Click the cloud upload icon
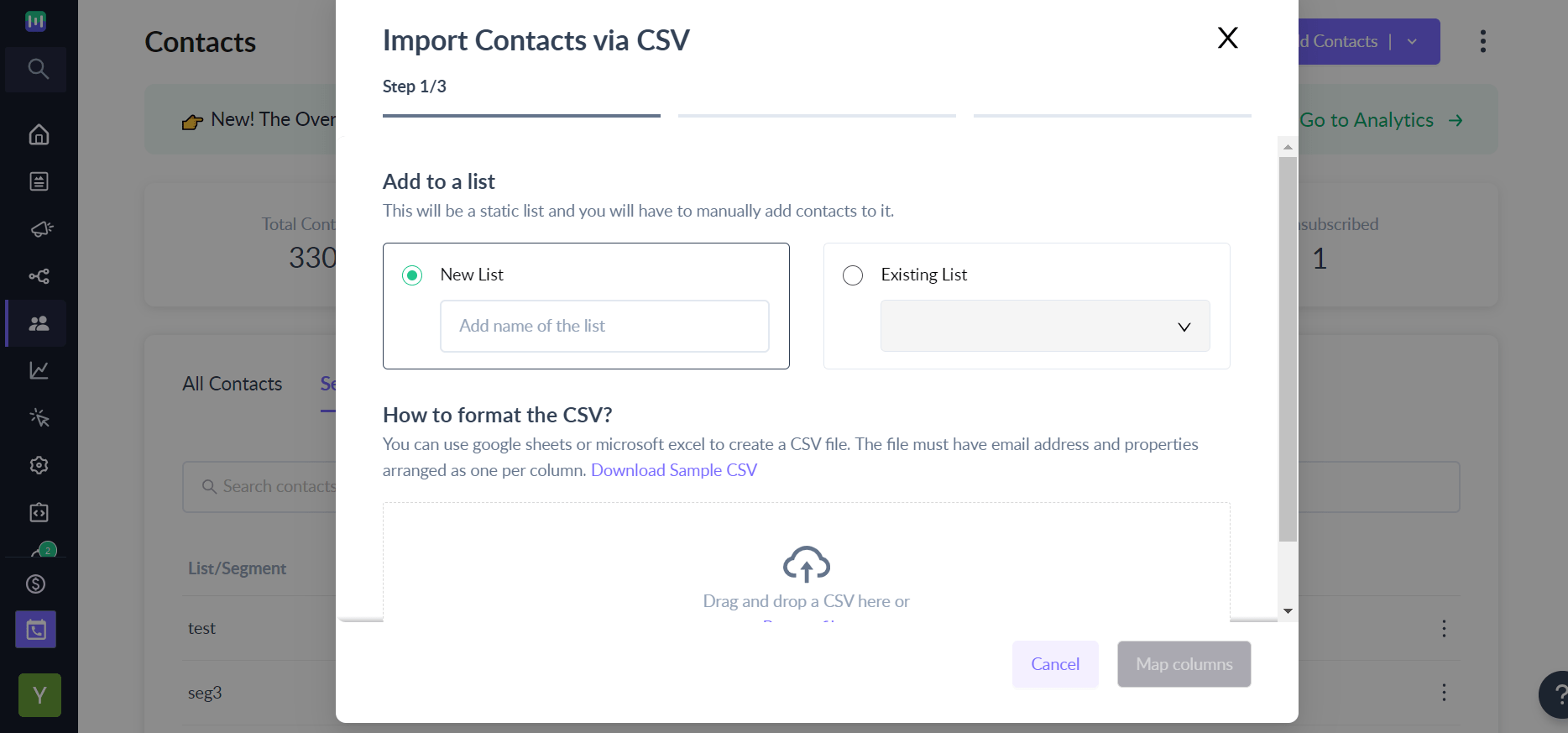Image resolution: width=1568 pixels, height=733 pixels. pyautogui.click(x=807, y=564)
